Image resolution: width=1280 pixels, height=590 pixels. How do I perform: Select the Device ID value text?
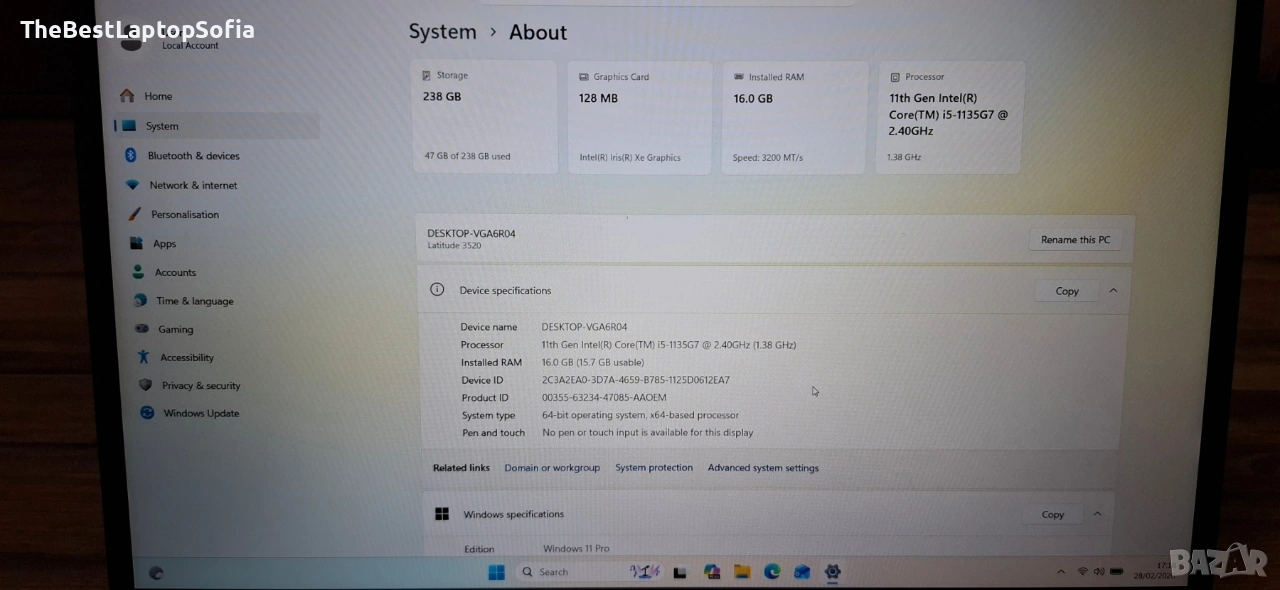point(636,380)
